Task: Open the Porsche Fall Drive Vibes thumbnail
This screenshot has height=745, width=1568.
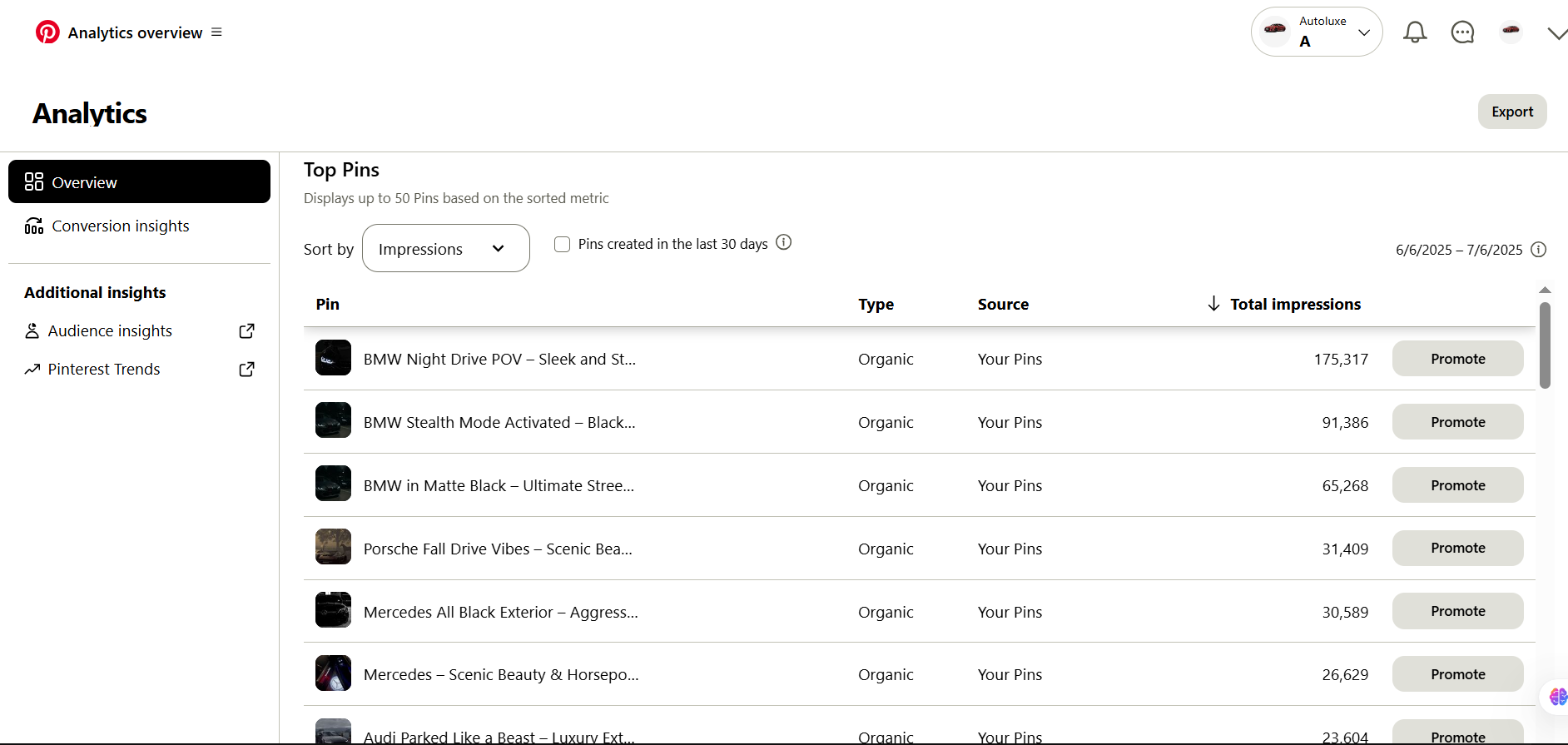Action: pyautogui.click(x=333, y=546)
